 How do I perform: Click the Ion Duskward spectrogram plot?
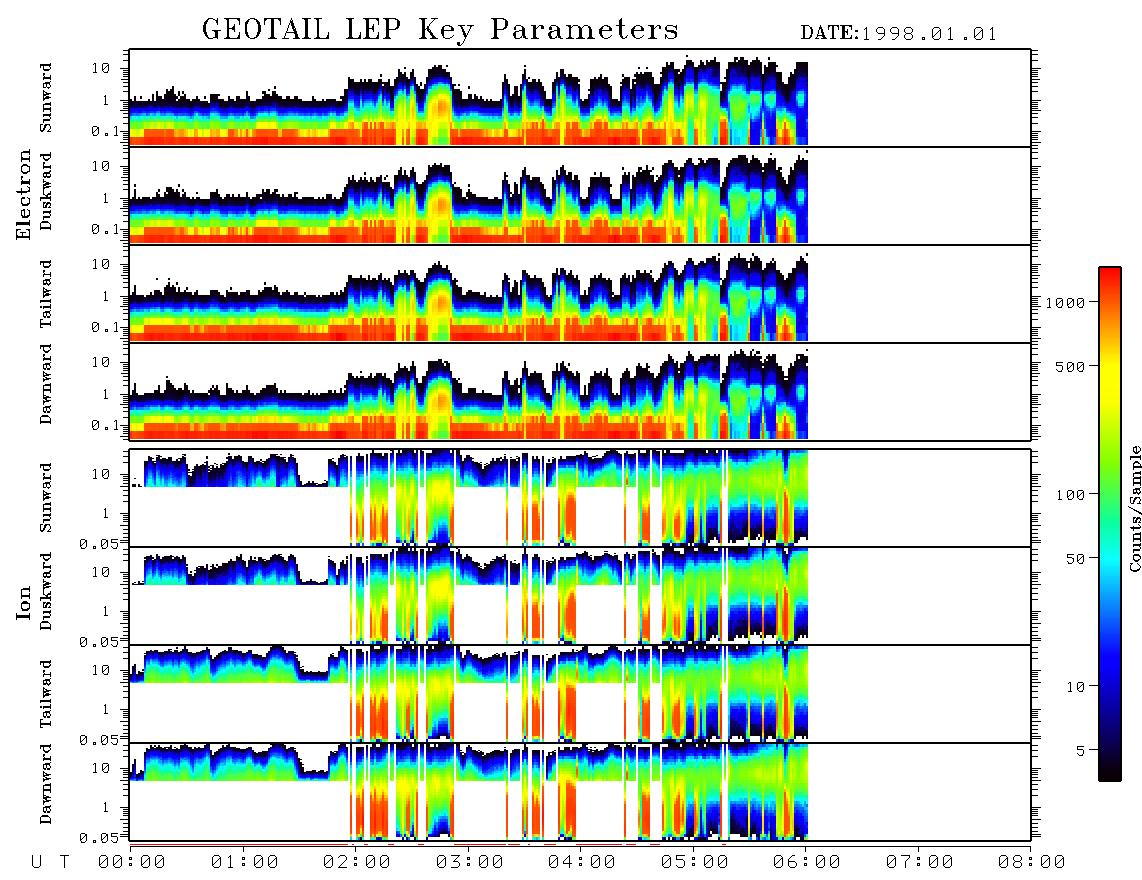coord(580,596)
